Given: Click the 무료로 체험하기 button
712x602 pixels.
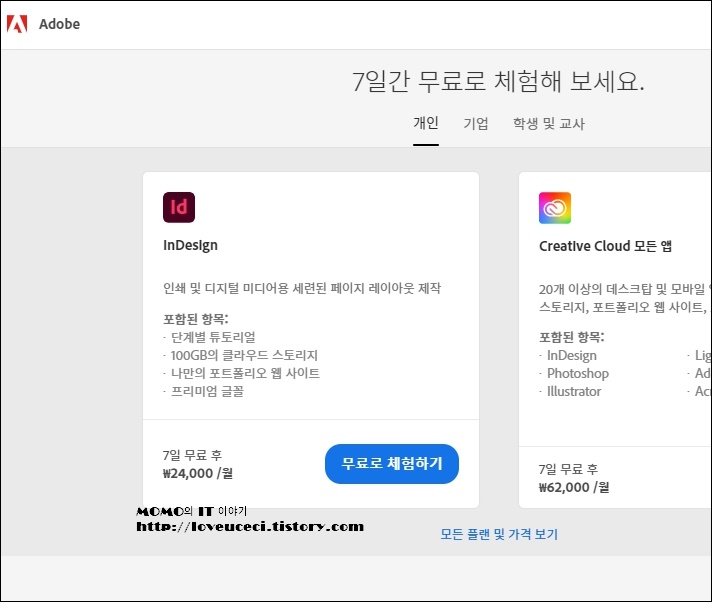Looking at the screenshot, I should [392, 464].
